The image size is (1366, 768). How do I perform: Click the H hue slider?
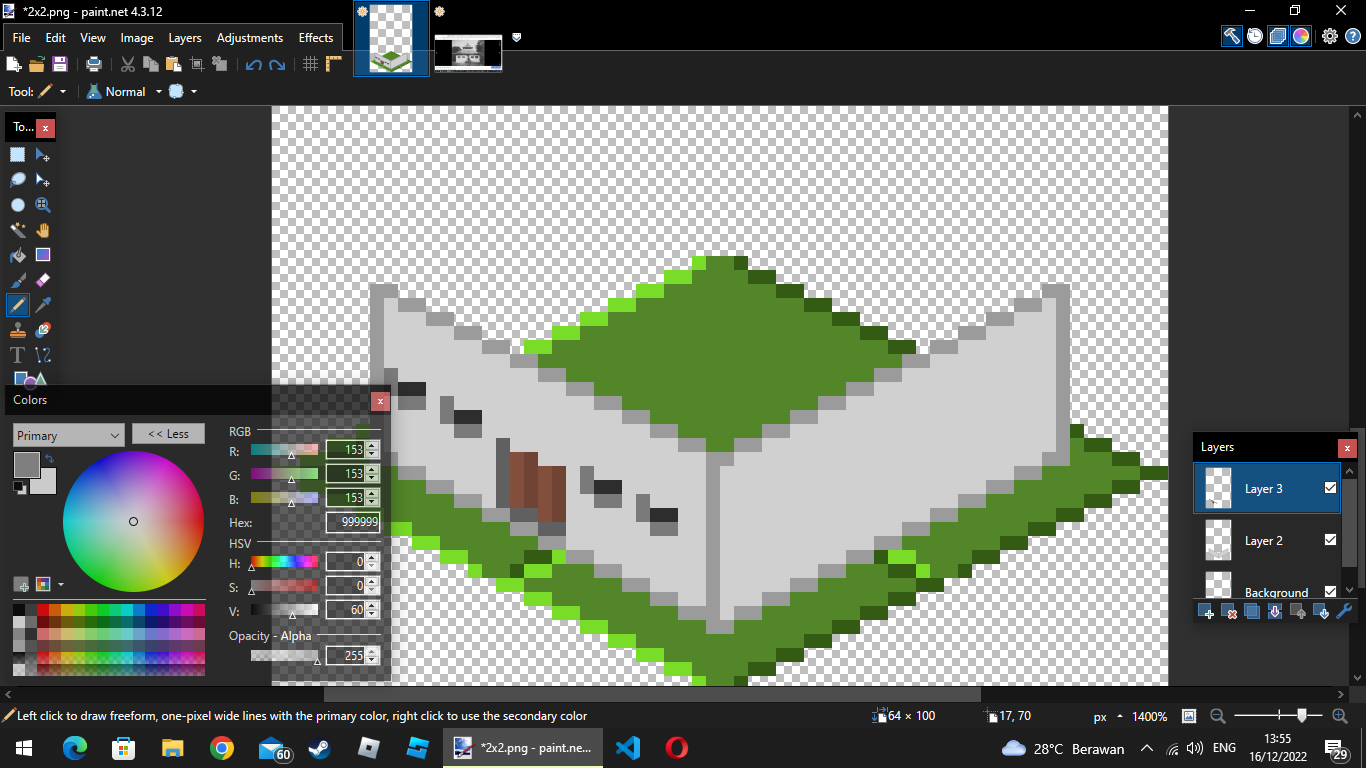285,562
